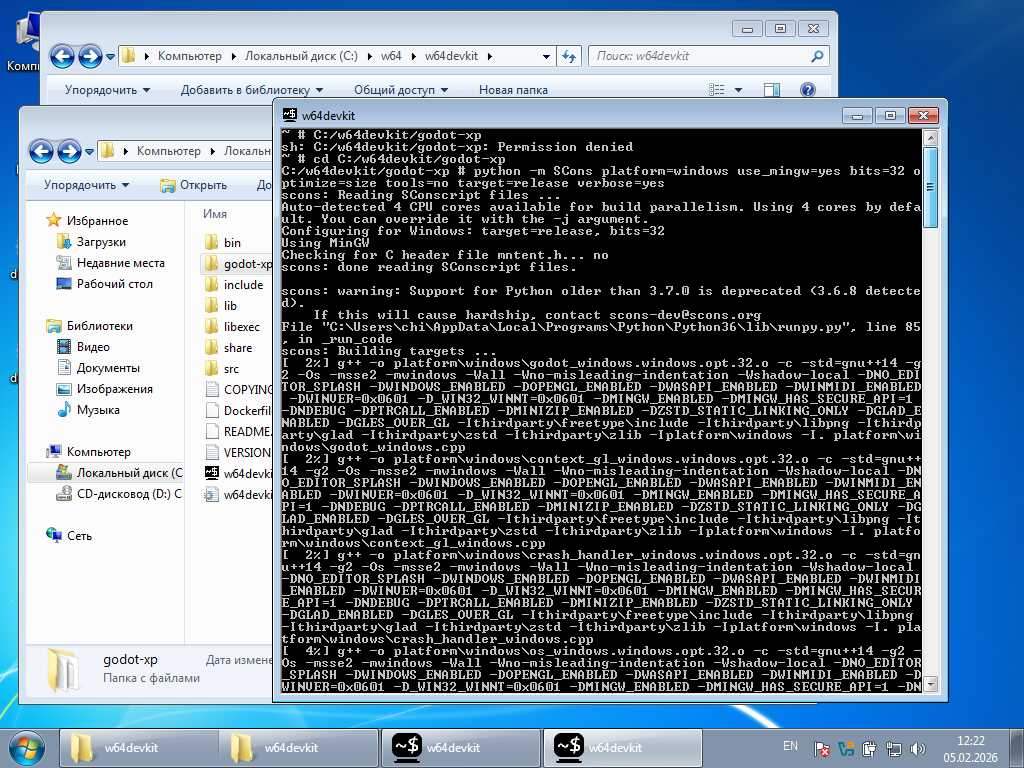The height and width of the screenshot is (768, 1024).
Task: Click 'w64' breadcrumb in rear address bar
Action: pos(391,56)
